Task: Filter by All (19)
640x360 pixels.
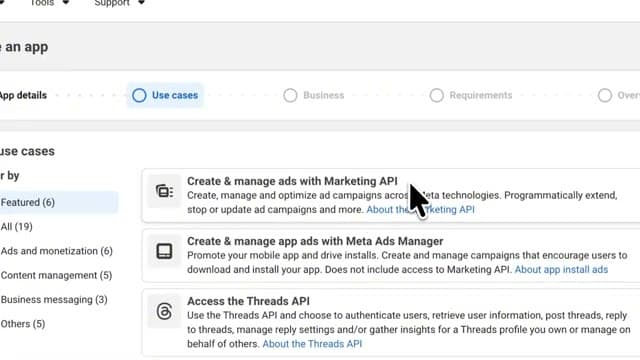Action: pyautogui.click(x=16, y=227)
